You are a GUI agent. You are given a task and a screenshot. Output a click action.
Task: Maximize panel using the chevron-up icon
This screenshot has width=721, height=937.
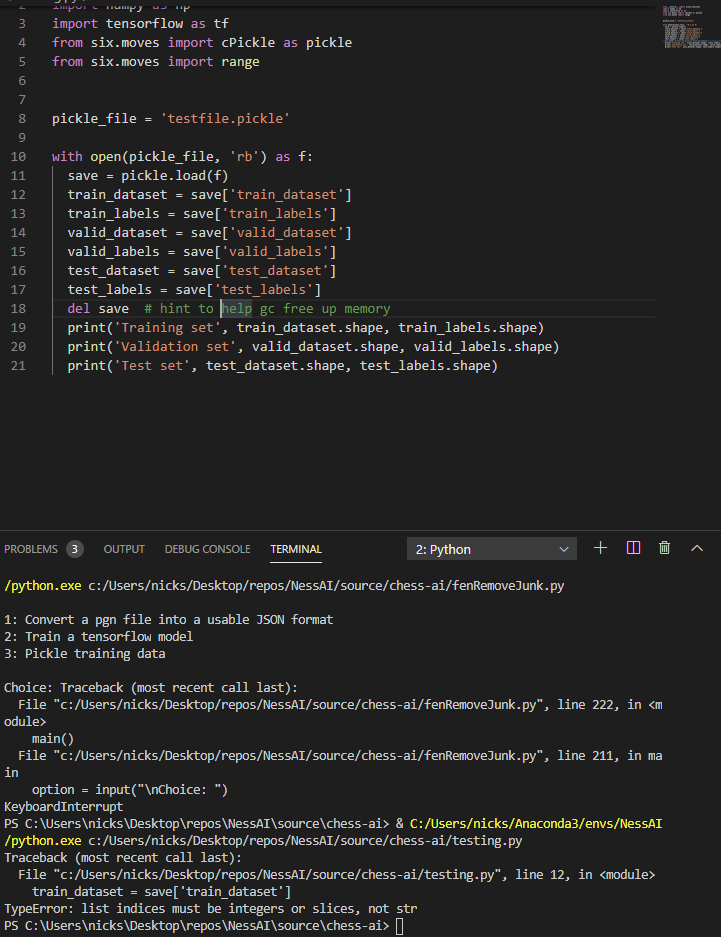697,548
